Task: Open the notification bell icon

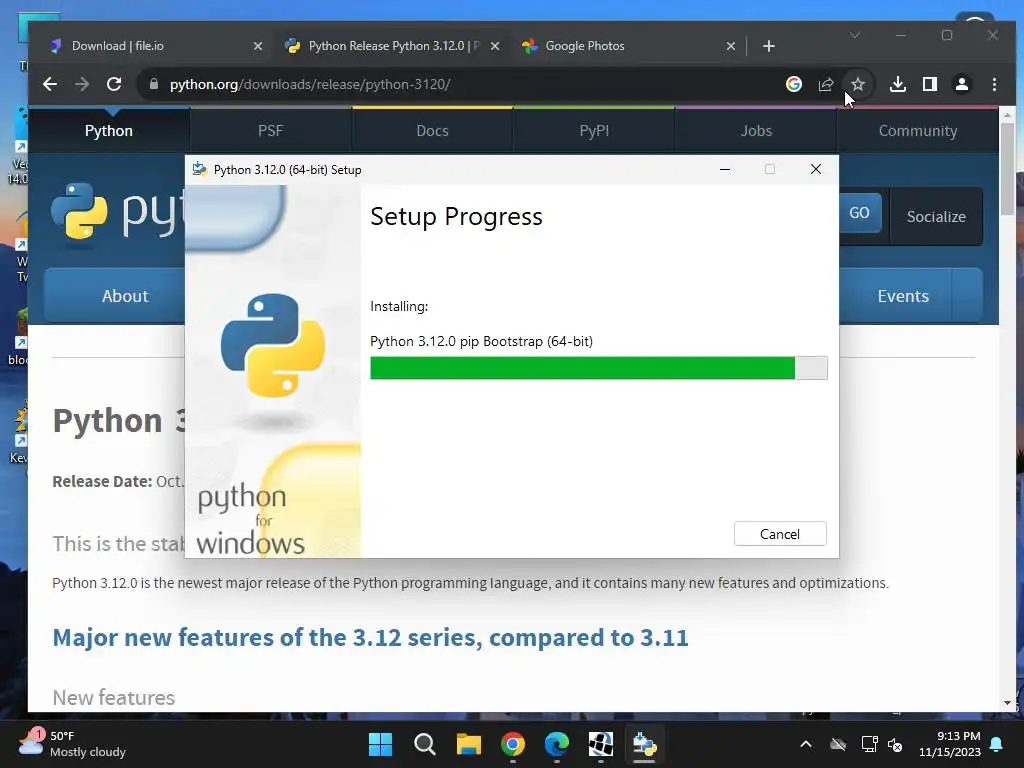Action: [997, 744]
